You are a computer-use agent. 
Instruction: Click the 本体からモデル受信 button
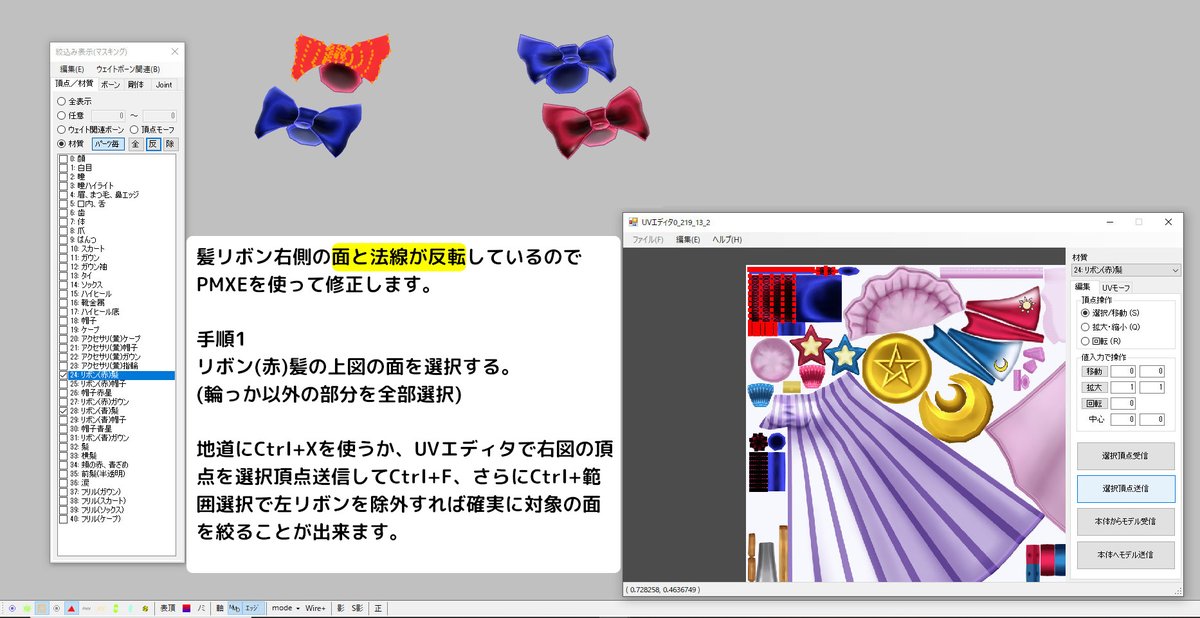1125,522
